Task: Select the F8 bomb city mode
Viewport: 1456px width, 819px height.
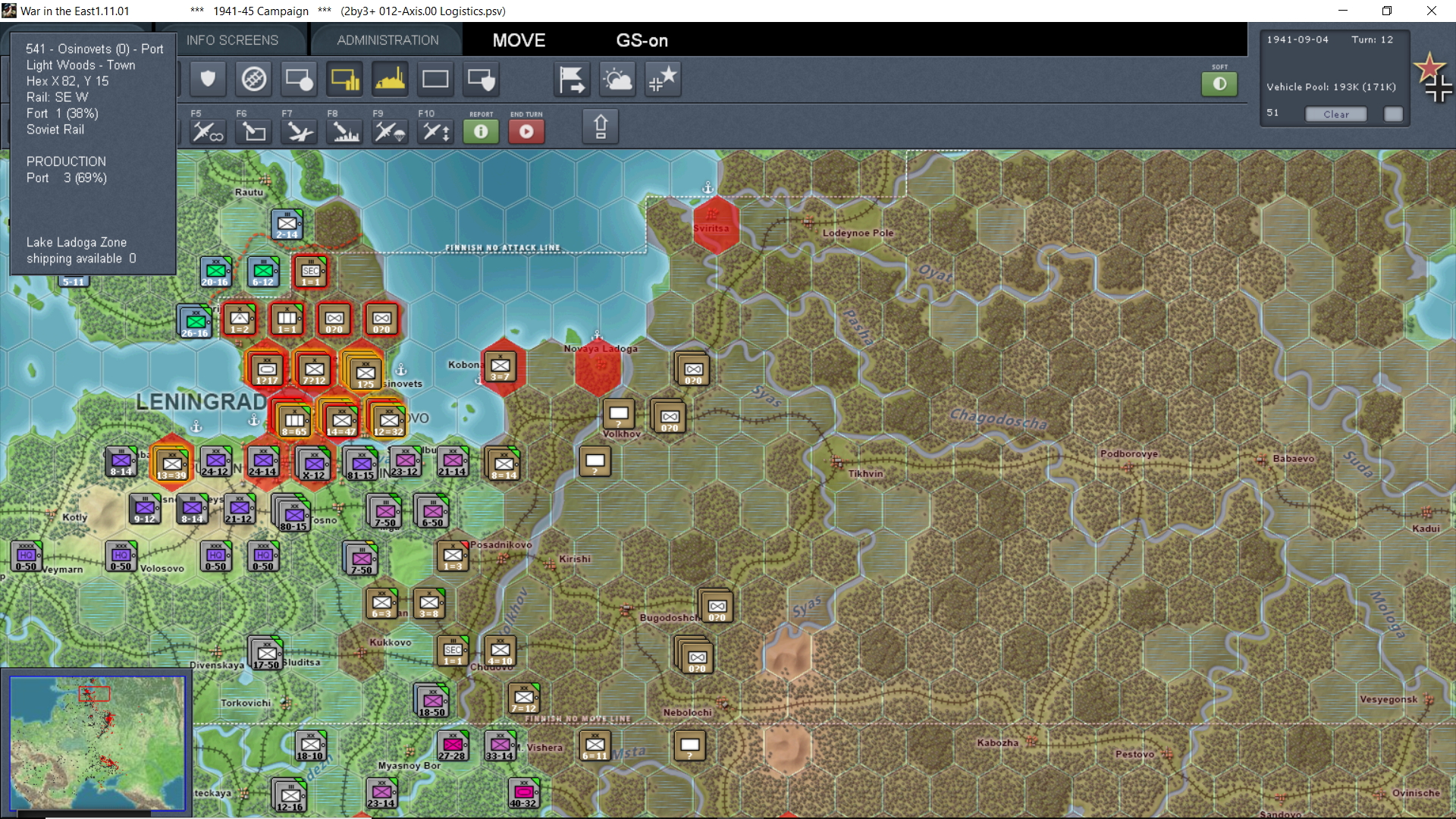Action: click(x=345, y=131)
